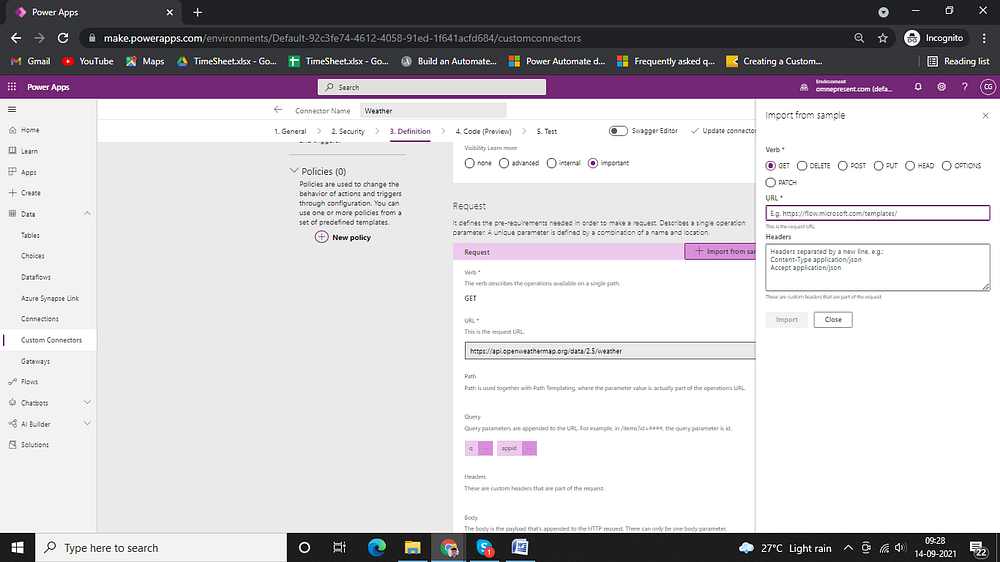Open Dataflows under Data

point(36,277)
